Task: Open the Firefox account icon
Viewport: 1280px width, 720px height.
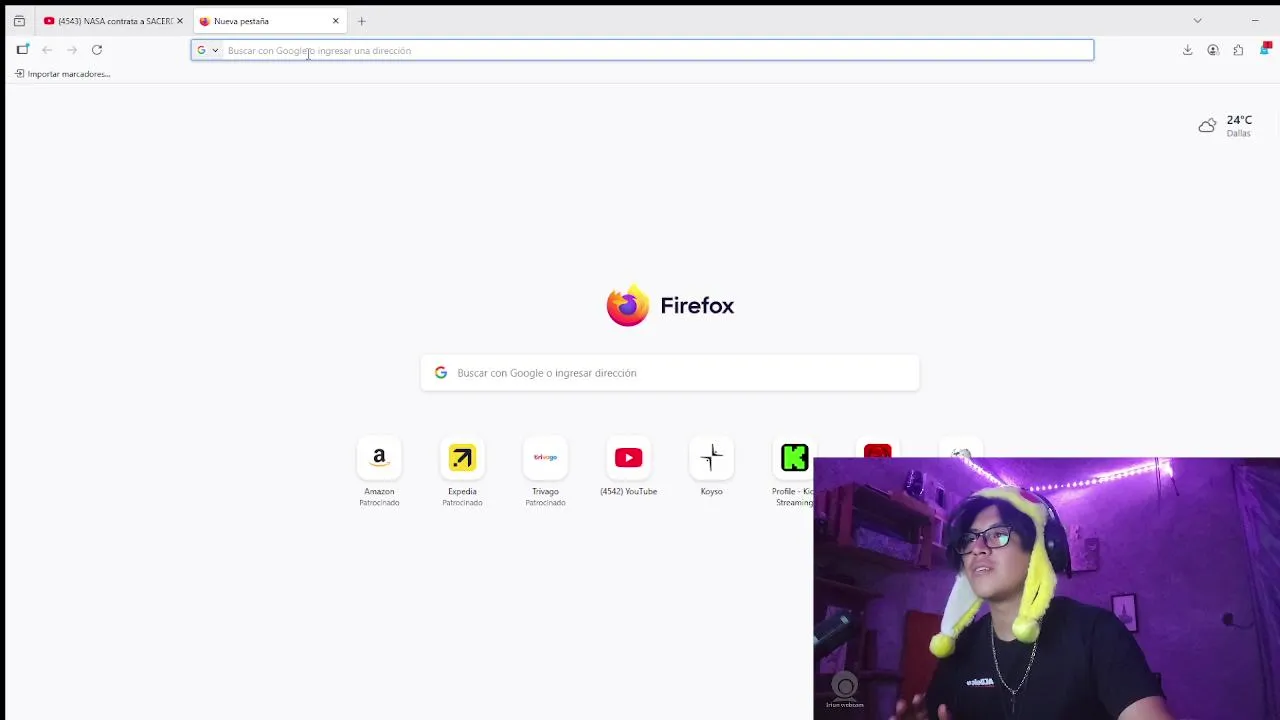Action: tap(1213, 50)
